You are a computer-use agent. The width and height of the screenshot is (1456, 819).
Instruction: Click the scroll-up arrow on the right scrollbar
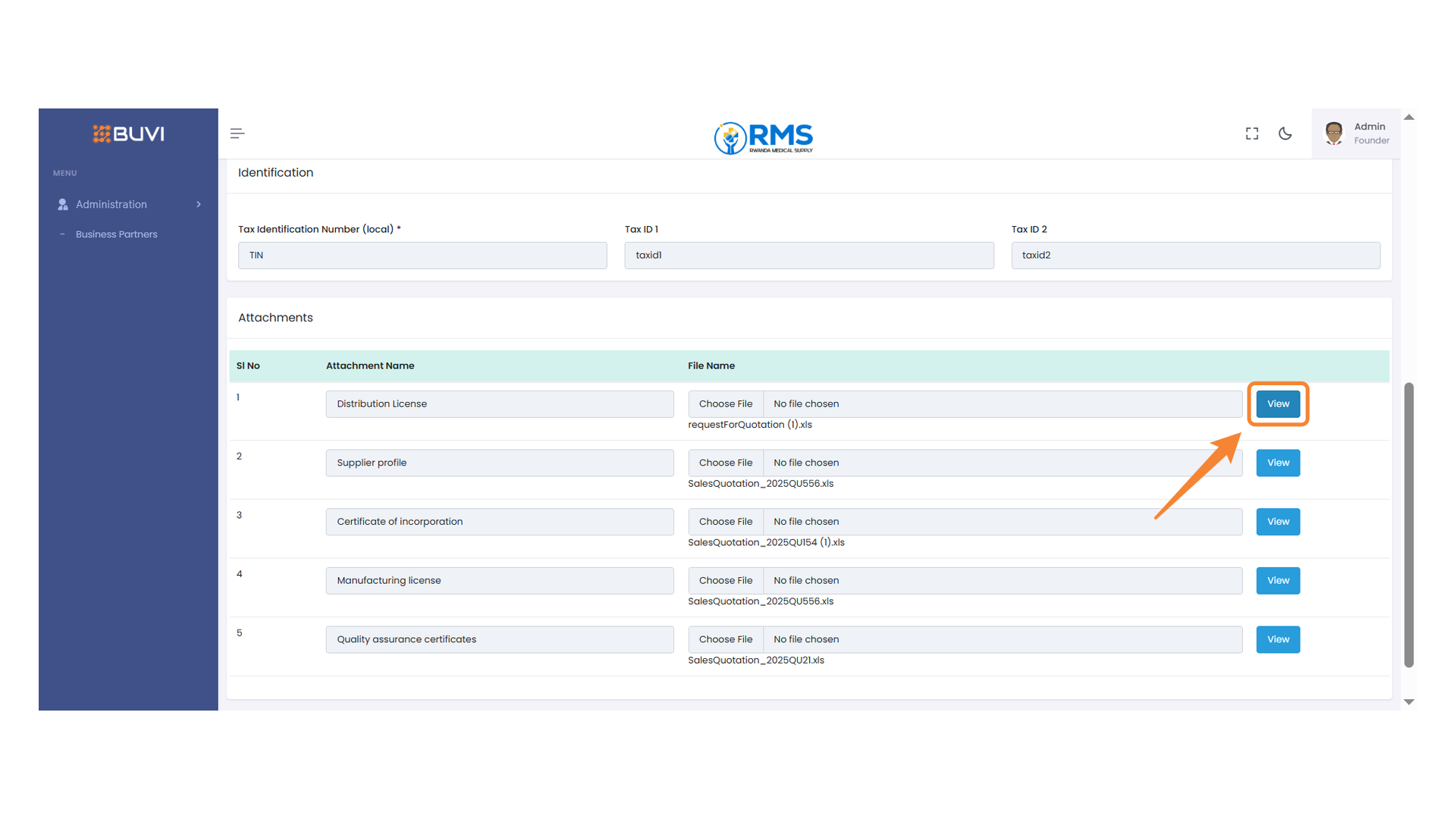(x=1409, y=117)
